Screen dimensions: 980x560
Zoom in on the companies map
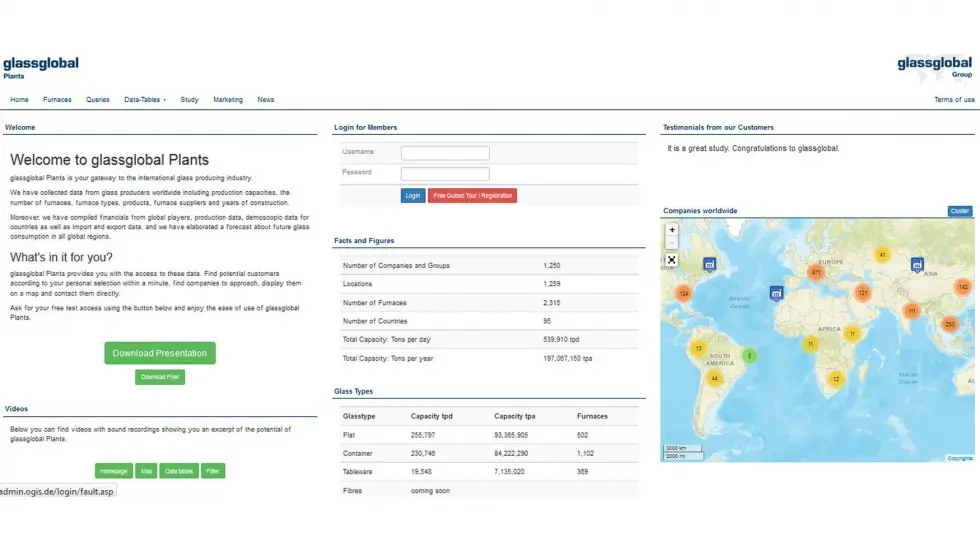click(672, 230)
